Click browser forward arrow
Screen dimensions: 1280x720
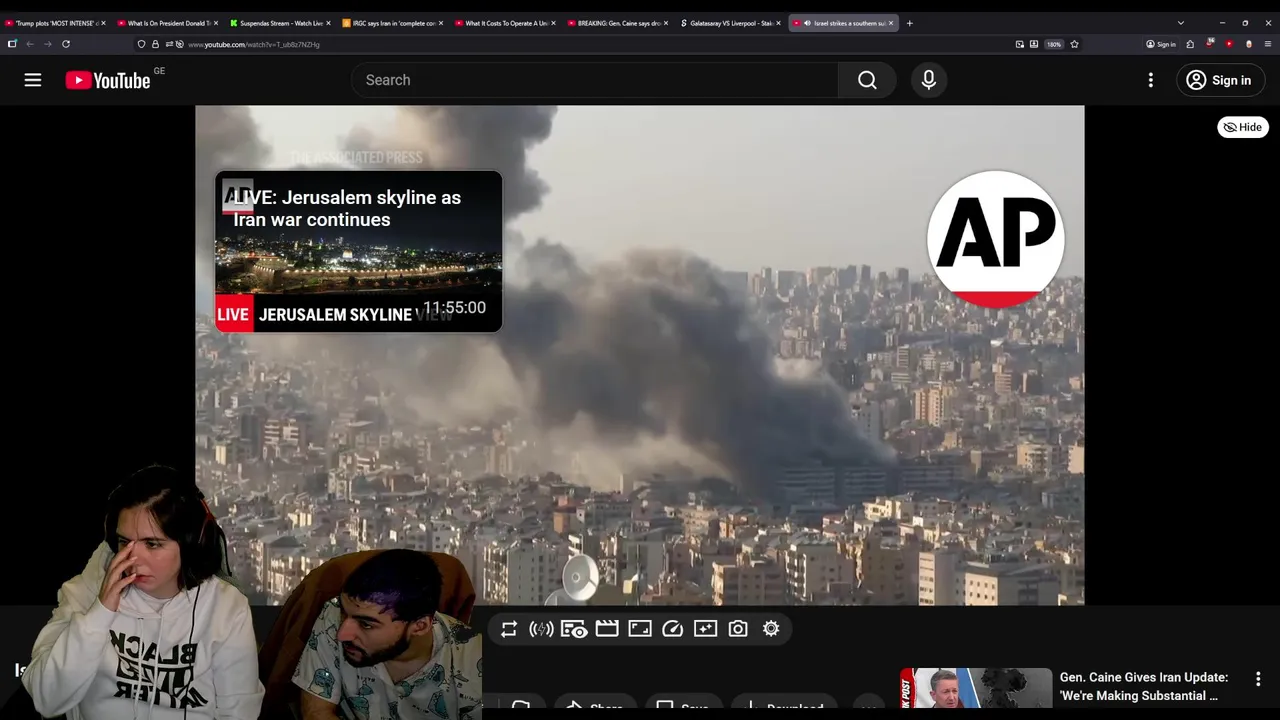pos(47,44)
